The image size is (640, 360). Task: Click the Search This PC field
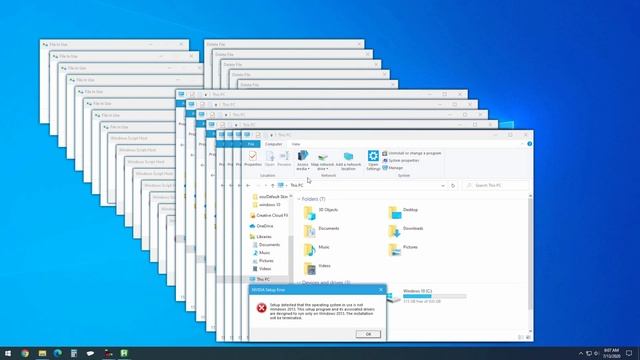tap(496, 186)
